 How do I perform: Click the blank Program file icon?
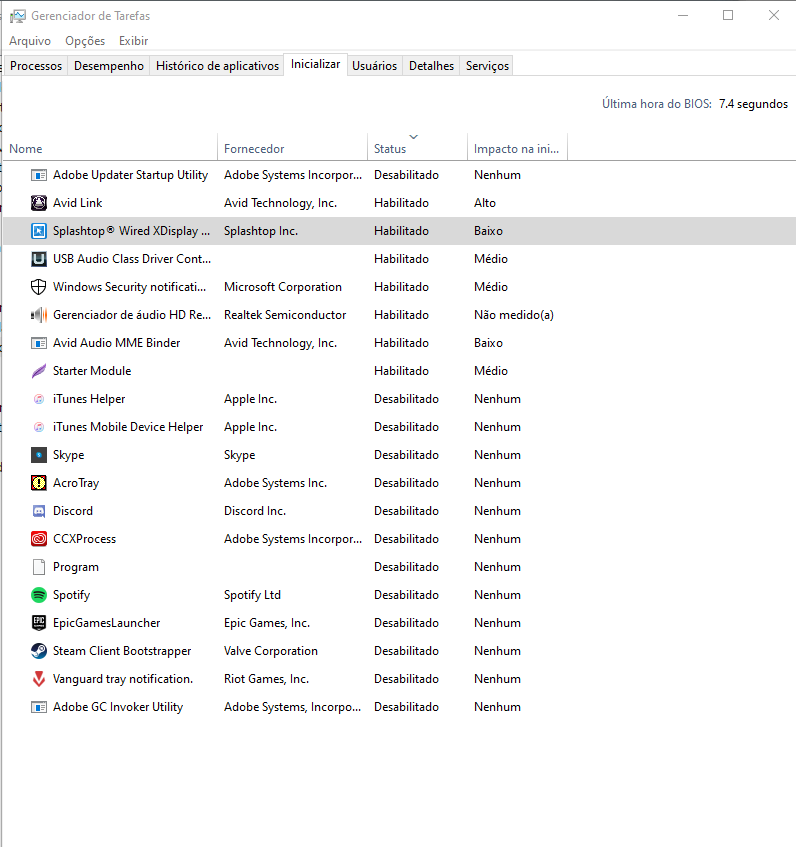(39, 567)
